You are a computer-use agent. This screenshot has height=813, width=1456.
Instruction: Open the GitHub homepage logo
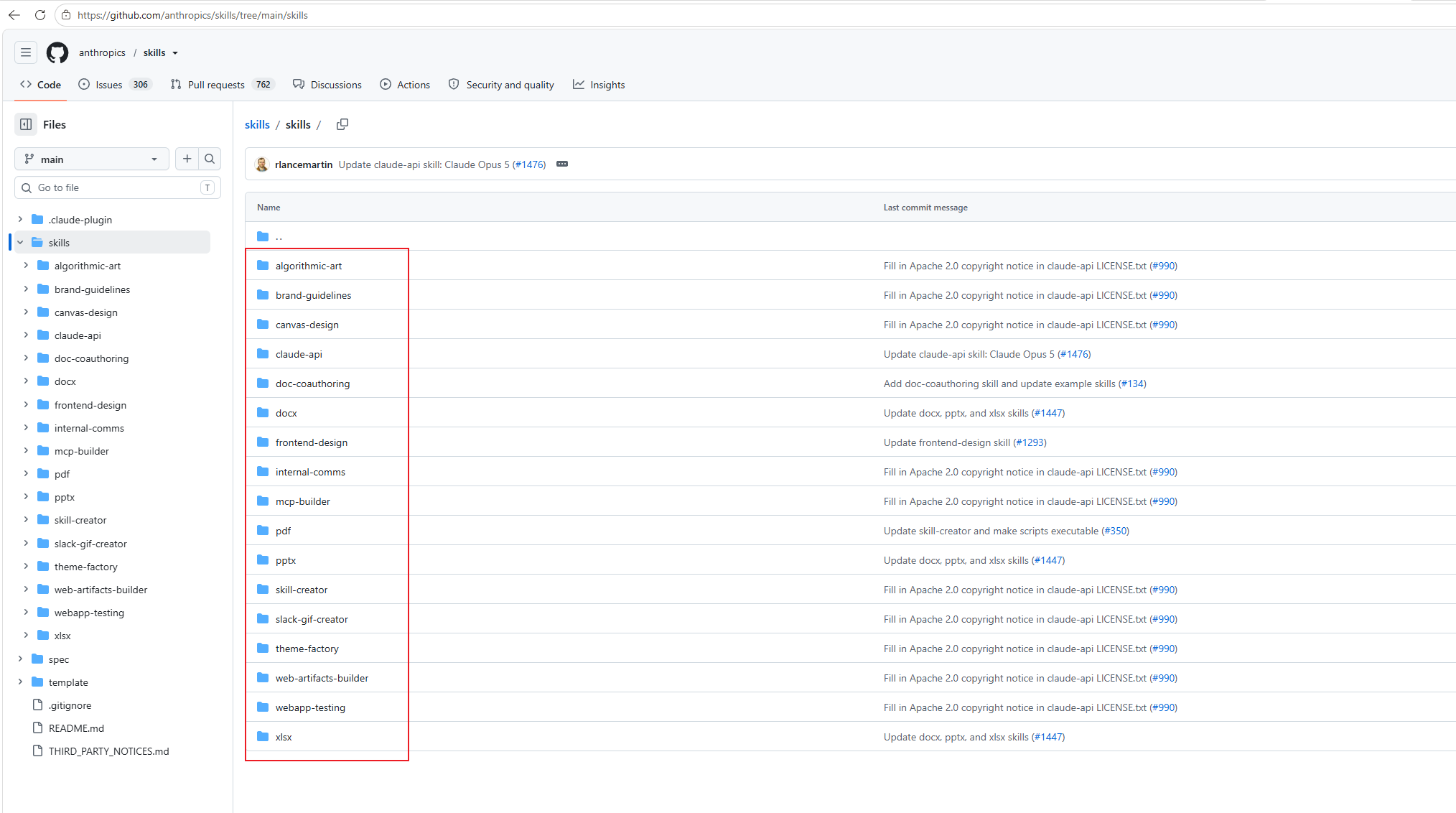click(57, 52)
